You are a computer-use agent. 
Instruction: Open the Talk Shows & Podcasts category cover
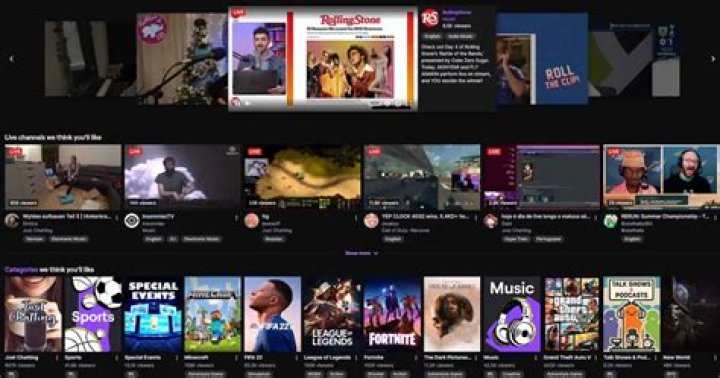[x=631, y=314]
